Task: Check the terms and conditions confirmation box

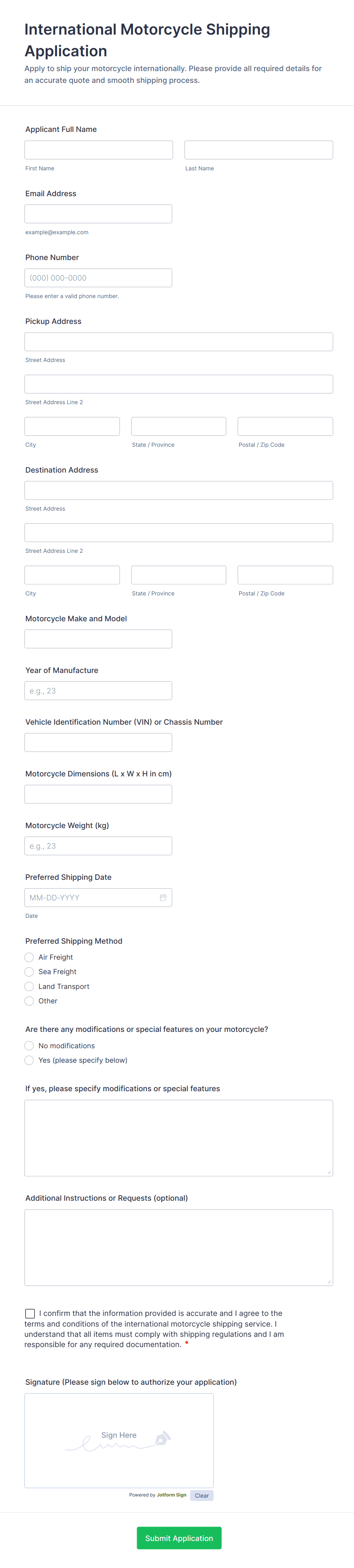Action: 30,1313
